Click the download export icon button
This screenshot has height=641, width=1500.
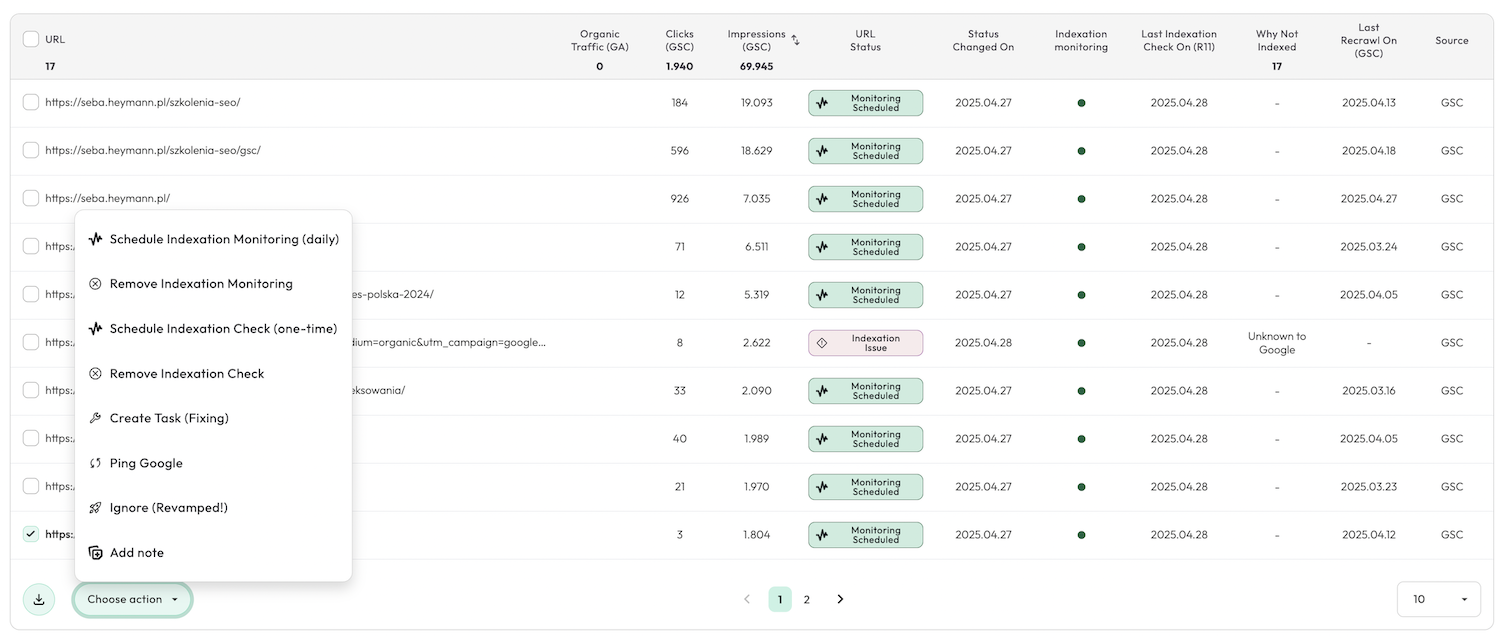(x=39, y=599)
